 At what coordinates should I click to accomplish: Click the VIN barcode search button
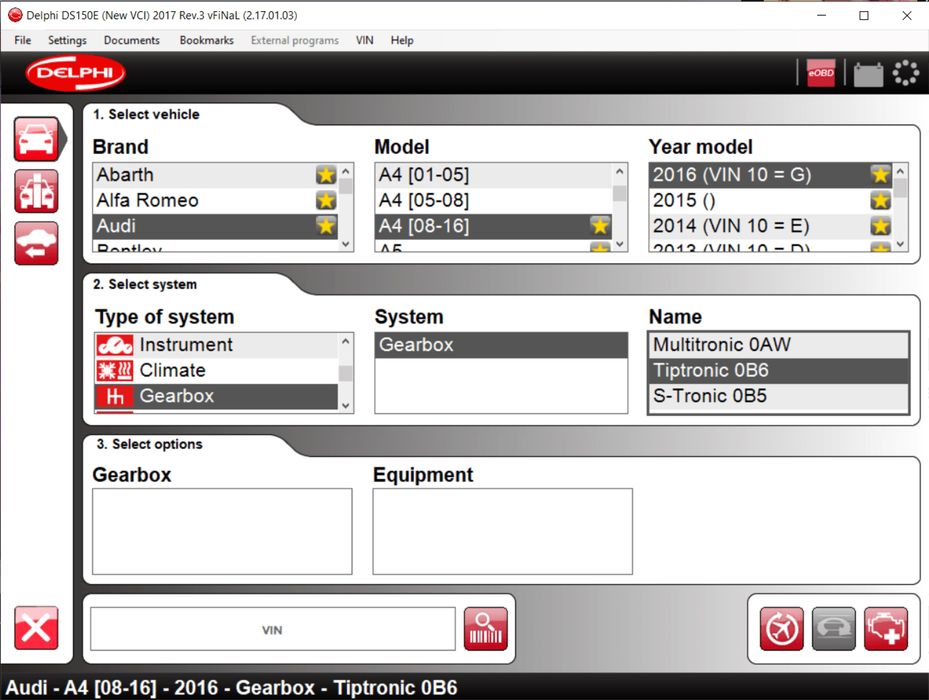pyautogui.click(x=485, y=629)
